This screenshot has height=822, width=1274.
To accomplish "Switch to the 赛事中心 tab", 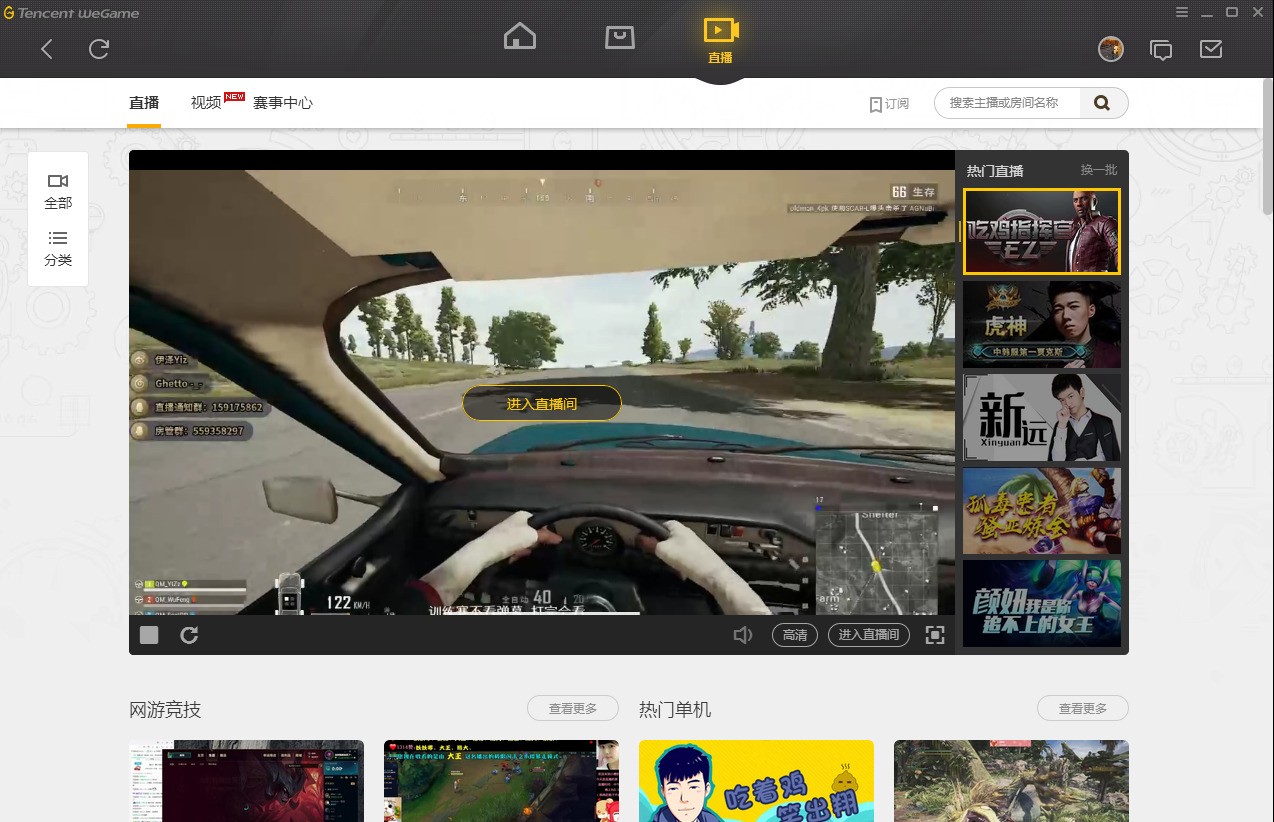I will [x=283, y=103].
